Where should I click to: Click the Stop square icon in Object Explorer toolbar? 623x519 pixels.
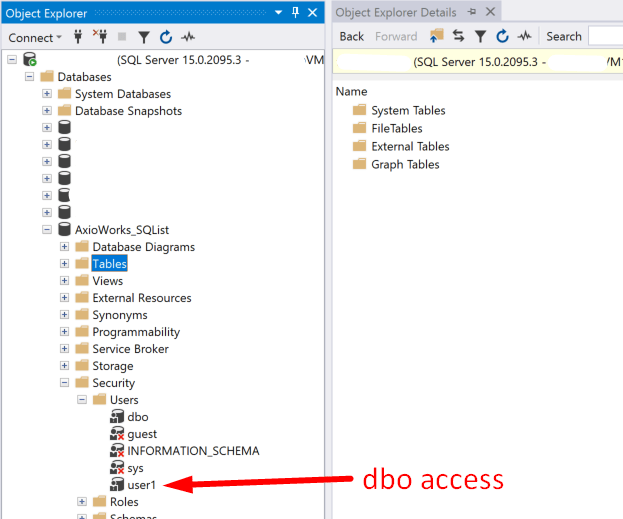click(x=122, y=37)
